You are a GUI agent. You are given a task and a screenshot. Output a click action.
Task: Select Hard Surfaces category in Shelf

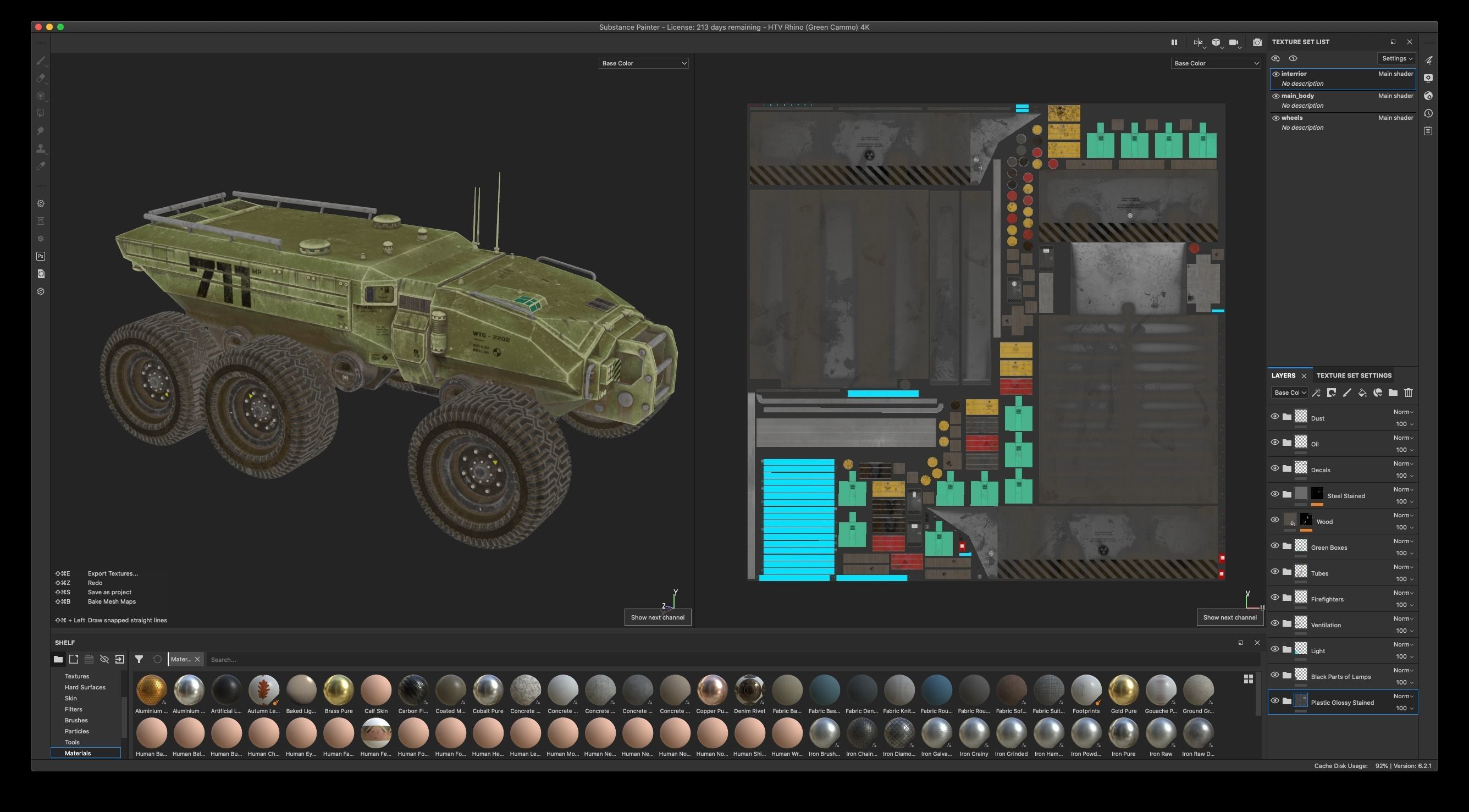pos(85,687)
